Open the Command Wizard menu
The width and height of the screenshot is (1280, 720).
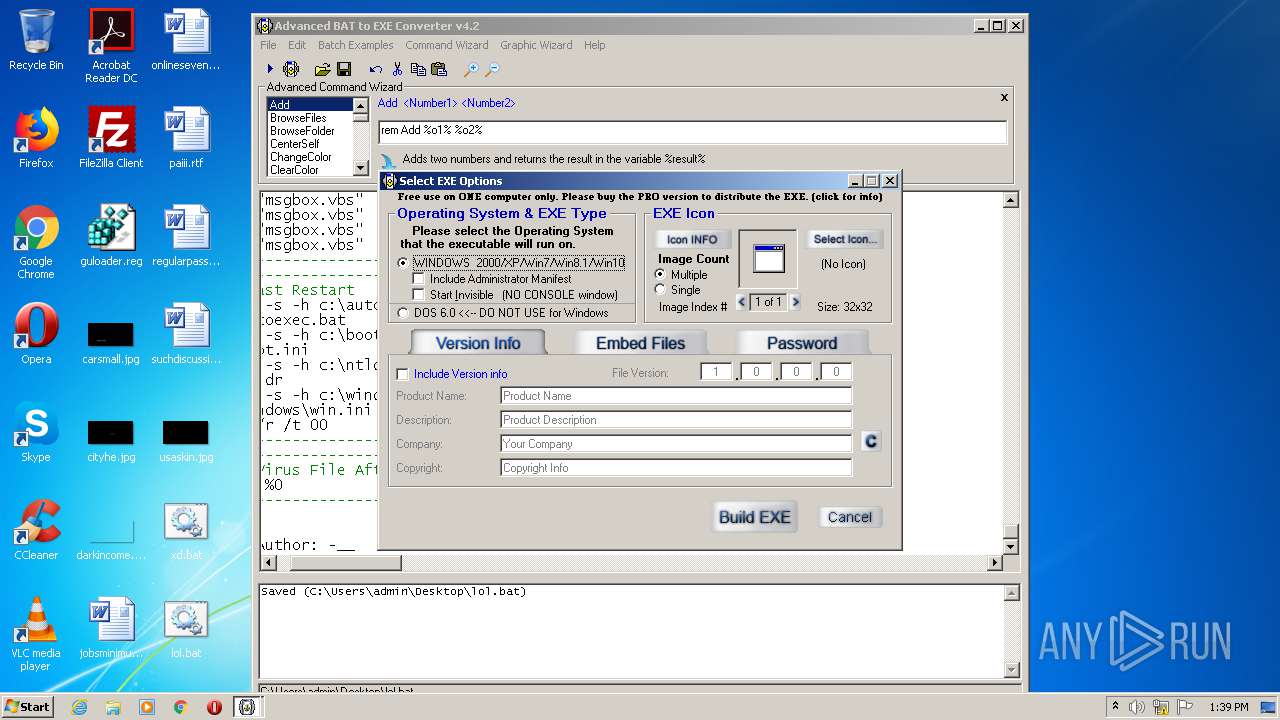447,45
